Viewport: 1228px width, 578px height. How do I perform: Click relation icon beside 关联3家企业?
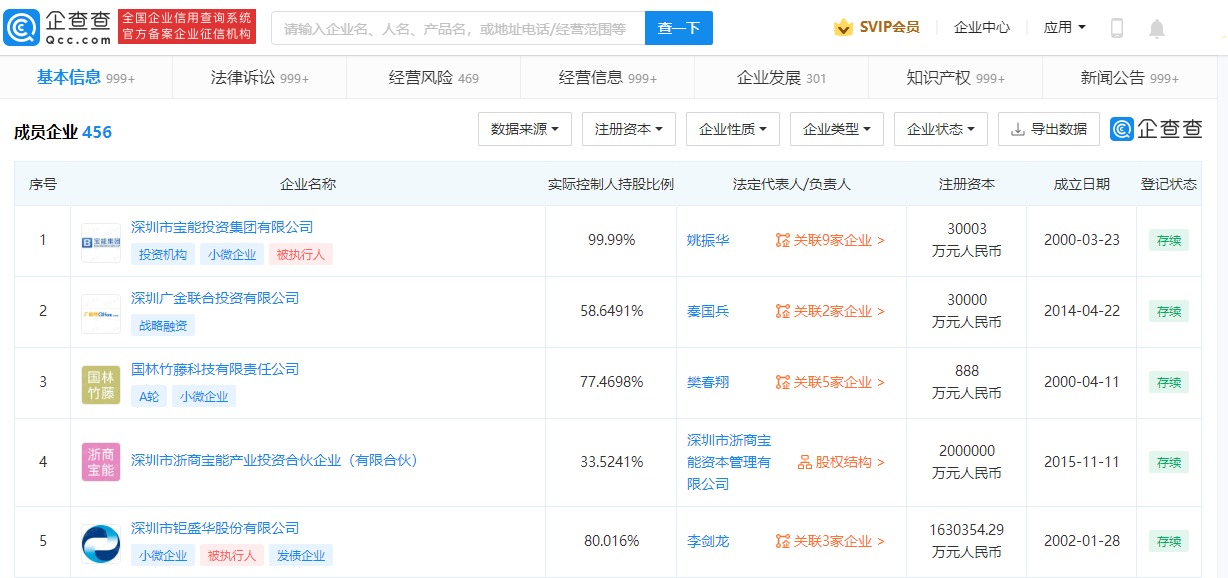click(x=783, y=542)
